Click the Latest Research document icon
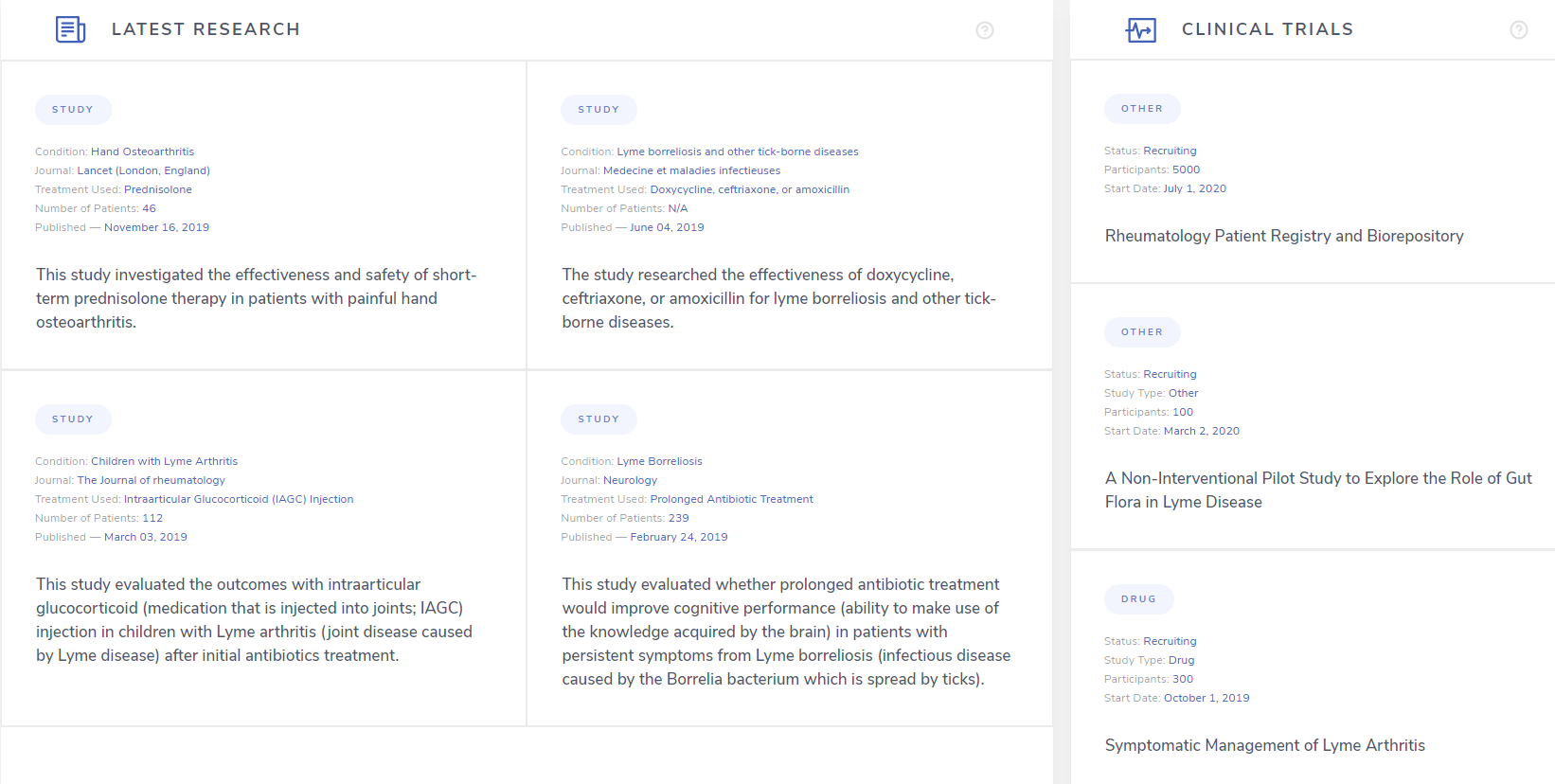The width and height of the screenshot is (1555, 784). pos(70,29)
